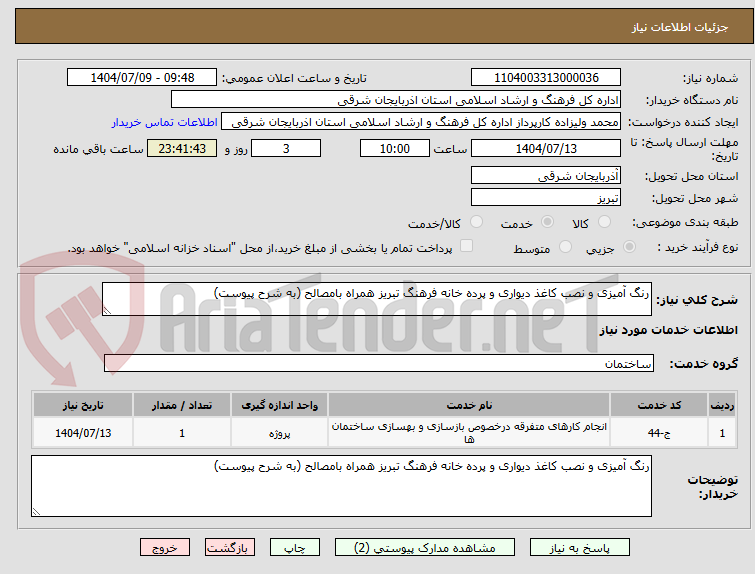The height and width of the screenshot is (574, 755).
Task: Click the نام دستگاه خریدار field
Action: 396,100
